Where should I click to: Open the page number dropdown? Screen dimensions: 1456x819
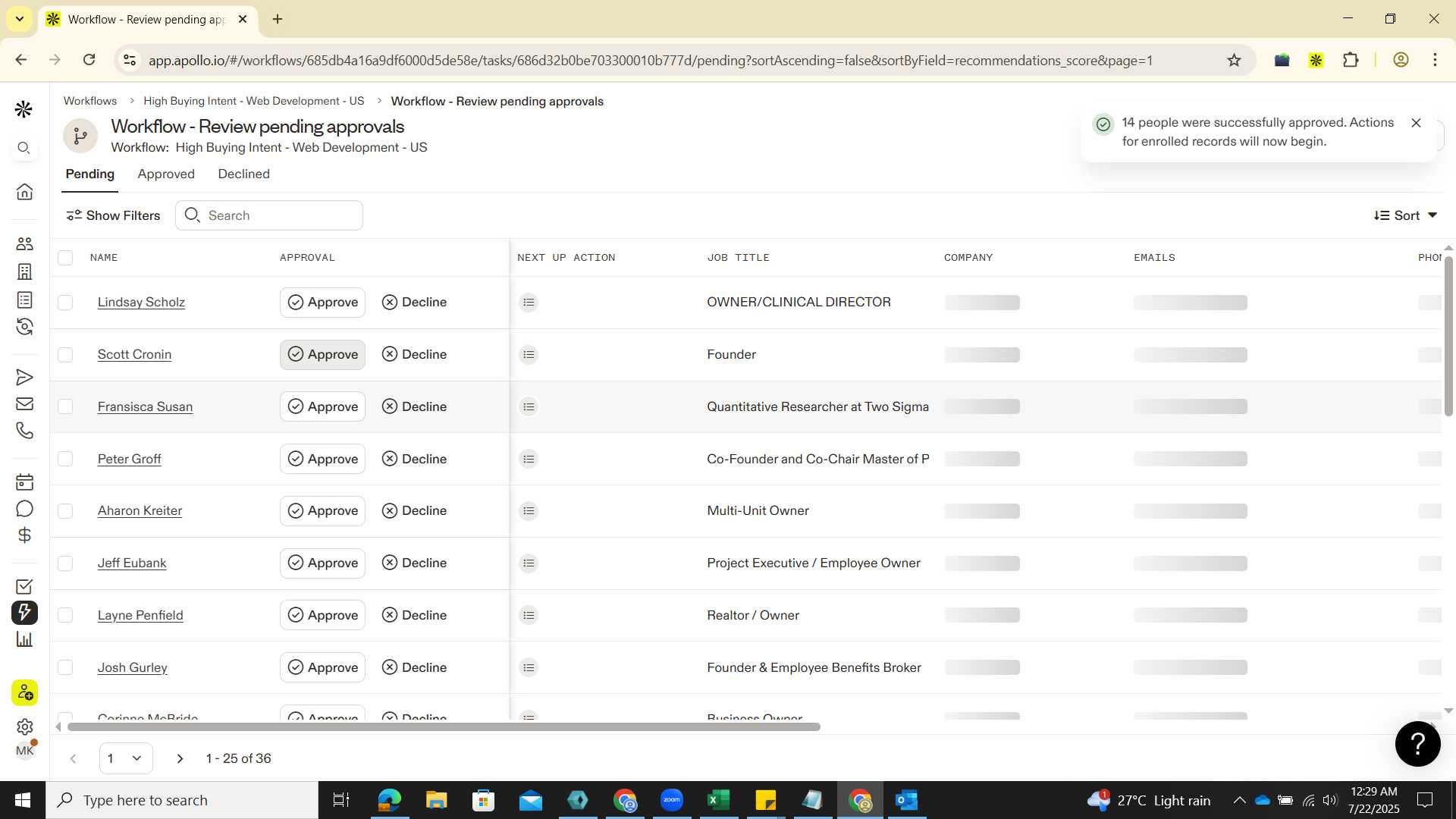(x=126, y=758)
